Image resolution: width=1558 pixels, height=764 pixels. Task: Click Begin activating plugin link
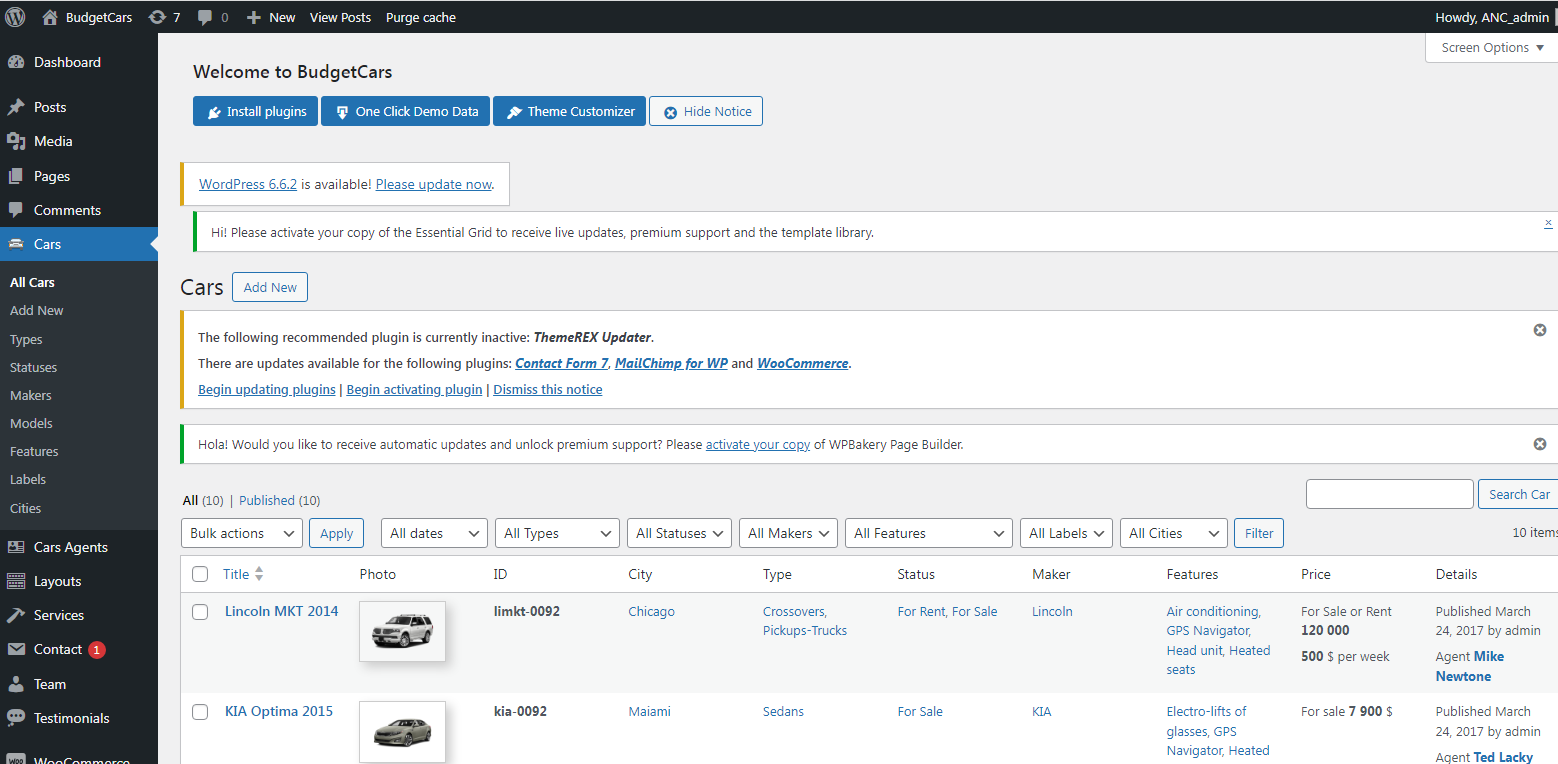414,389
